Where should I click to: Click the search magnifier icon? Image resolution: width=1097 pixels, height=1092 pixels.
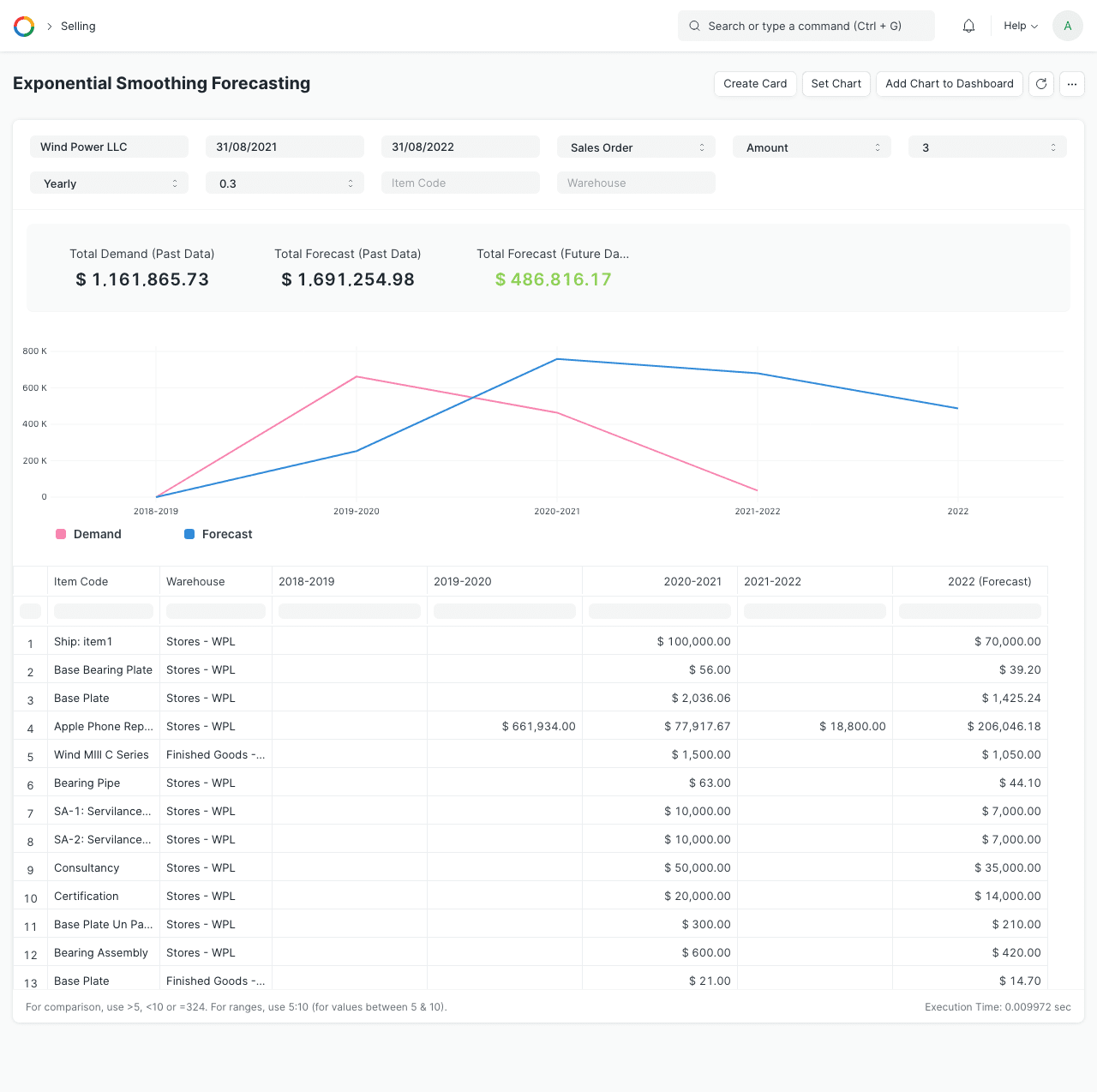(695, 27)
